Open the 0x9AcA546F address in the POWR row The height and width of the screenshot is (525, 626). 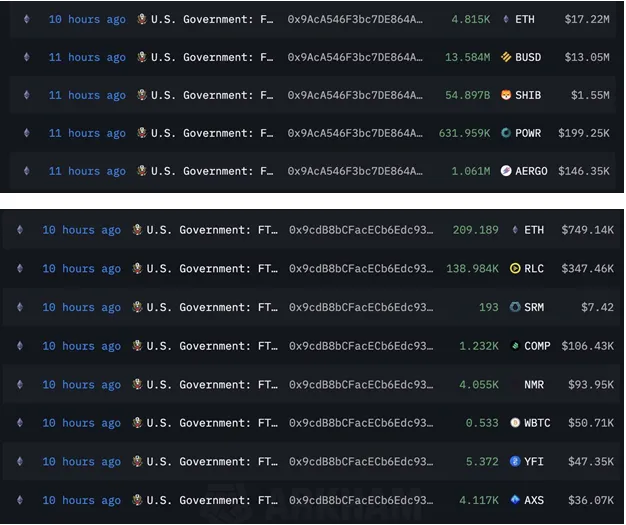pyautogui.click(x=354, y=133)
